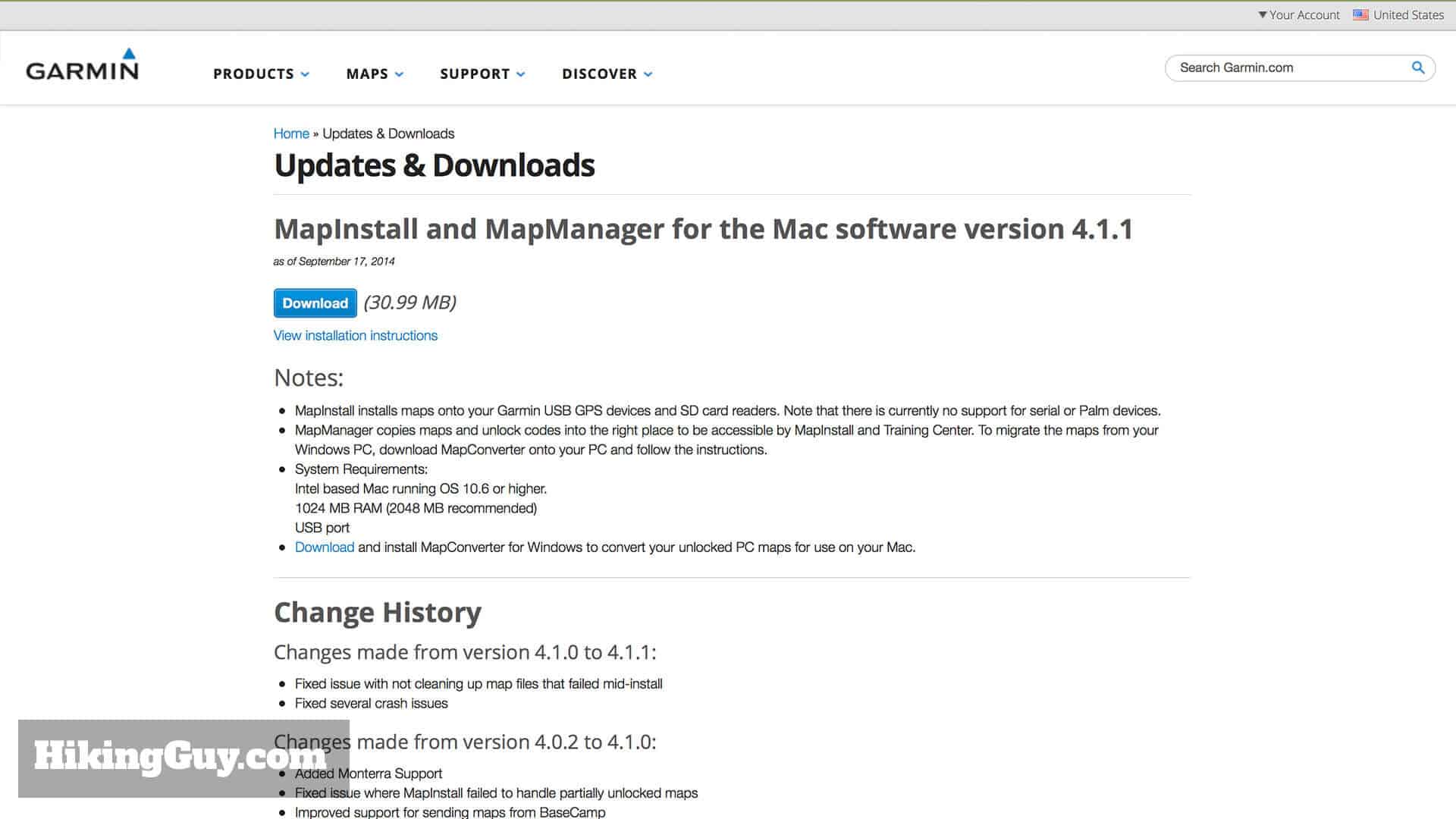Viewport: 1456px width, 819px height.
Task: Click the Garmin logo
Action: coord(82,65)
